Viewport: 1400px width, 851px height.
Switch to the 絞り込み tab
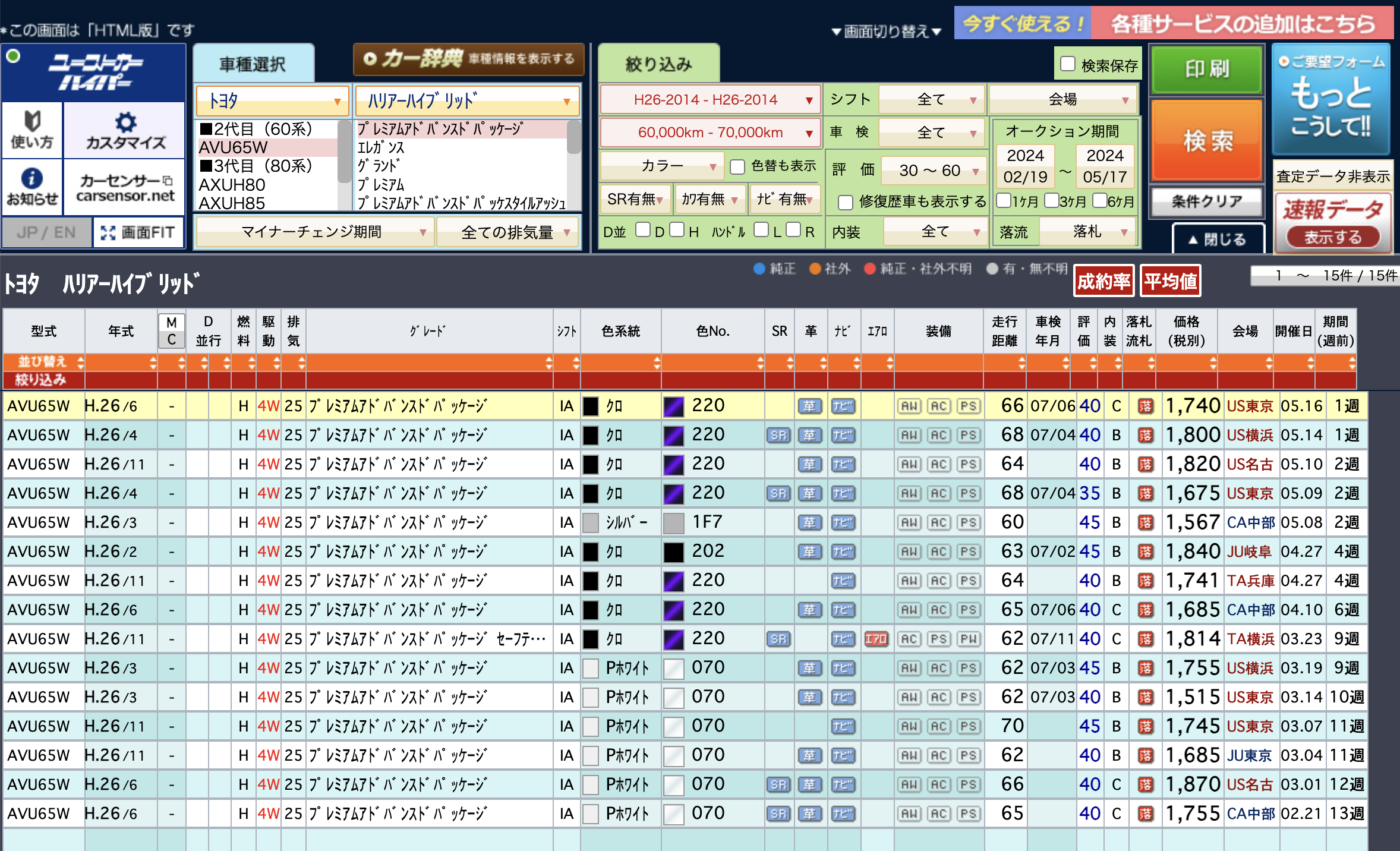click(658, 64)
